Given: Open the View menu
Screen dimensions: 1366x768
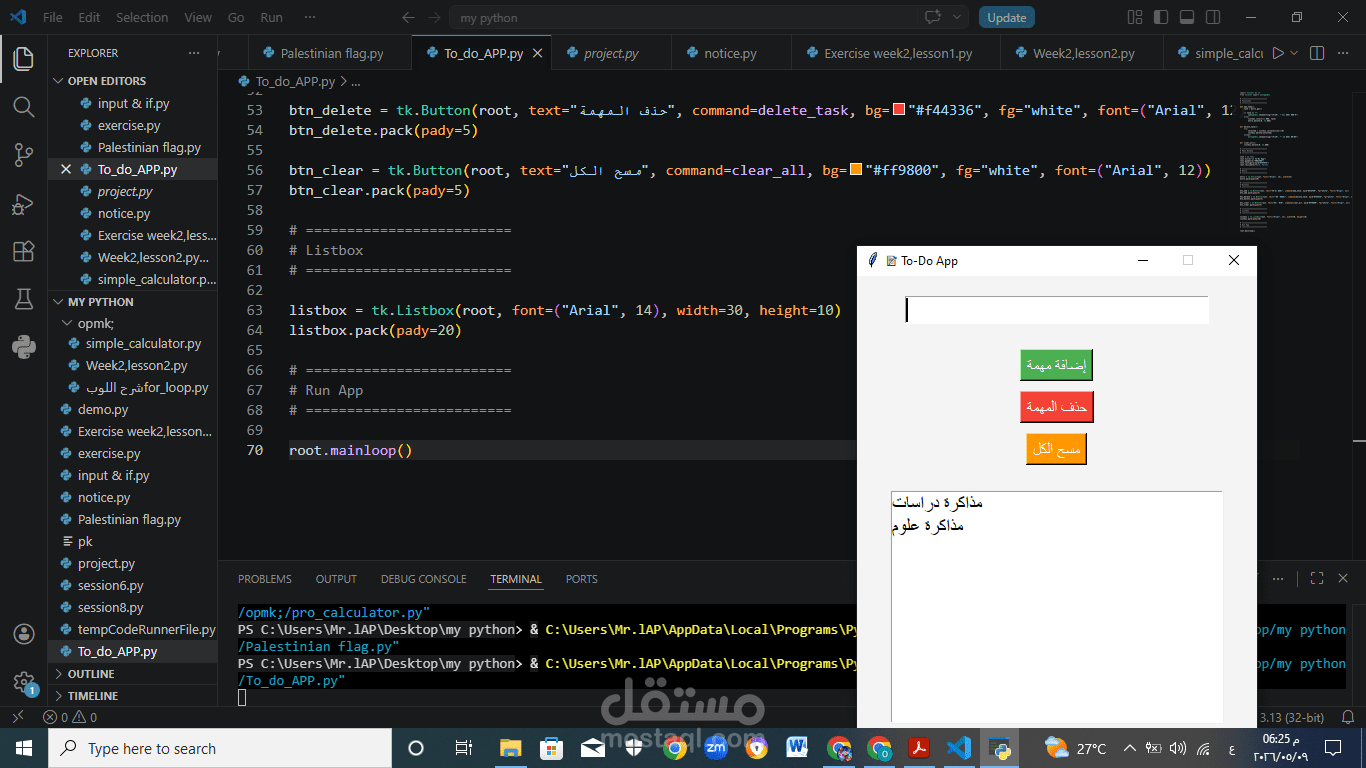Looking at the screenshot, I should click(198, 18).
